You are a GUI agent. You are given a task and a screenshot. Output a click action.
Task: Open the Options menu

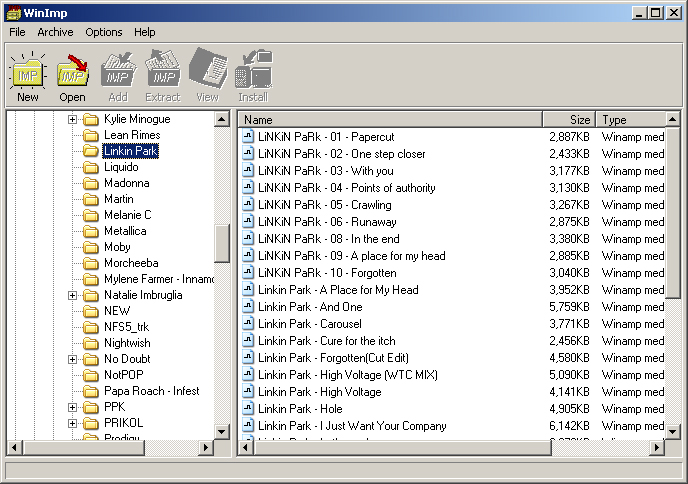104,32
